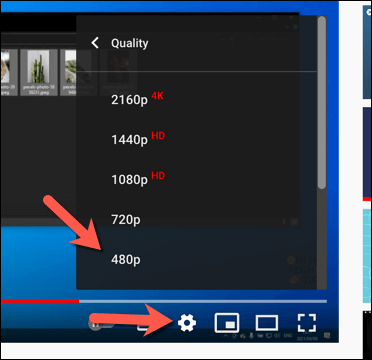372x360 pixels.
Task: Click the ENG language indicator in tray
Action: [x=288, y=336]
